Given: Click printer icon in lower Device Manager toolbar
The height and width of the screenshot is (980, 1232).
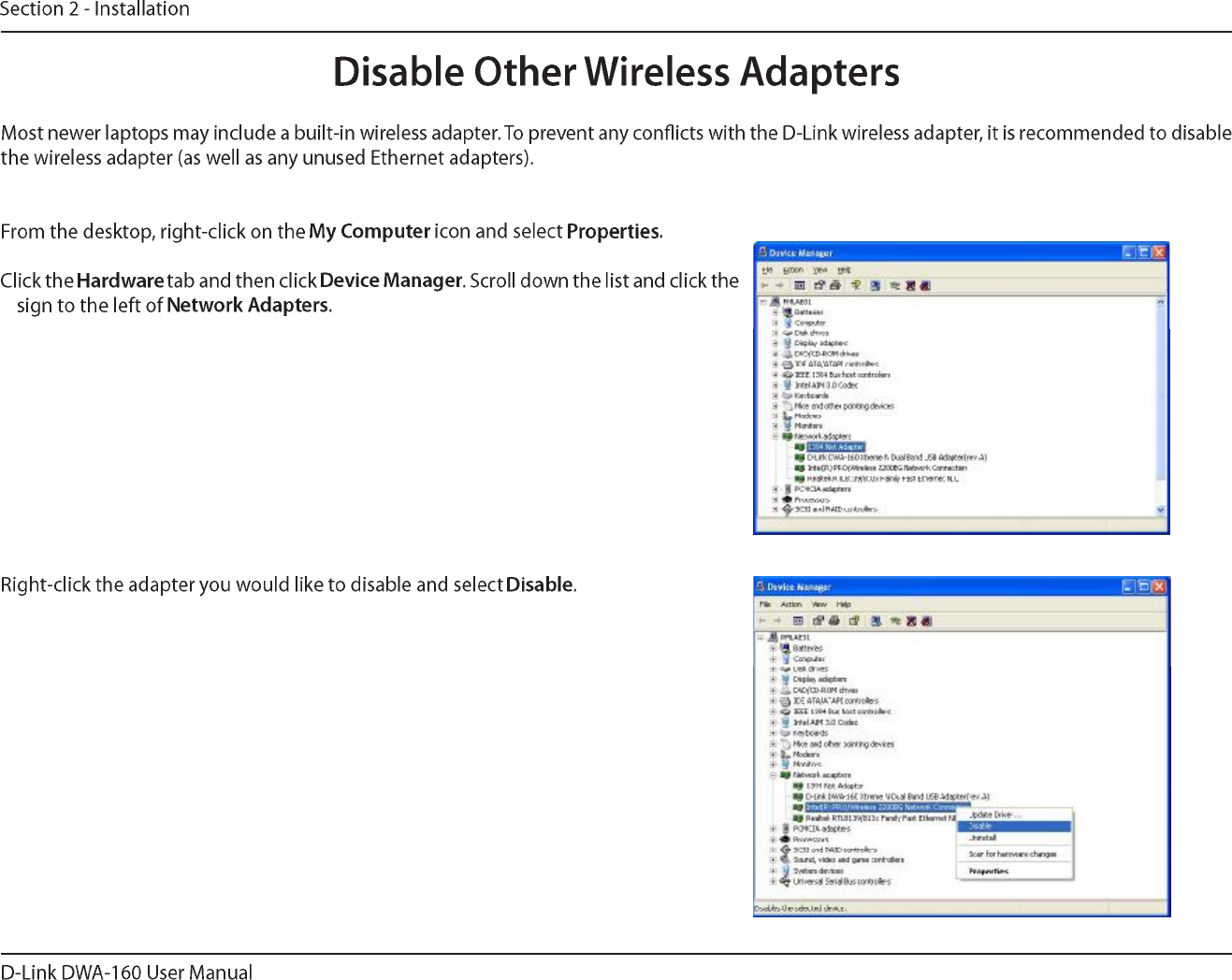Looking at the screenshot, I should pos(833,621).
